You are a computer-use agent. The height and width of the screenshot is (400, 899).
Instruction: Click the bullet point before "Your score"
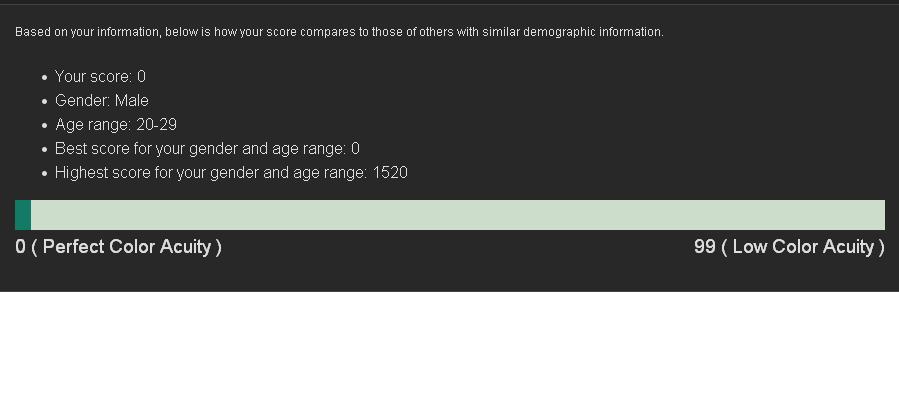(44, 77)
